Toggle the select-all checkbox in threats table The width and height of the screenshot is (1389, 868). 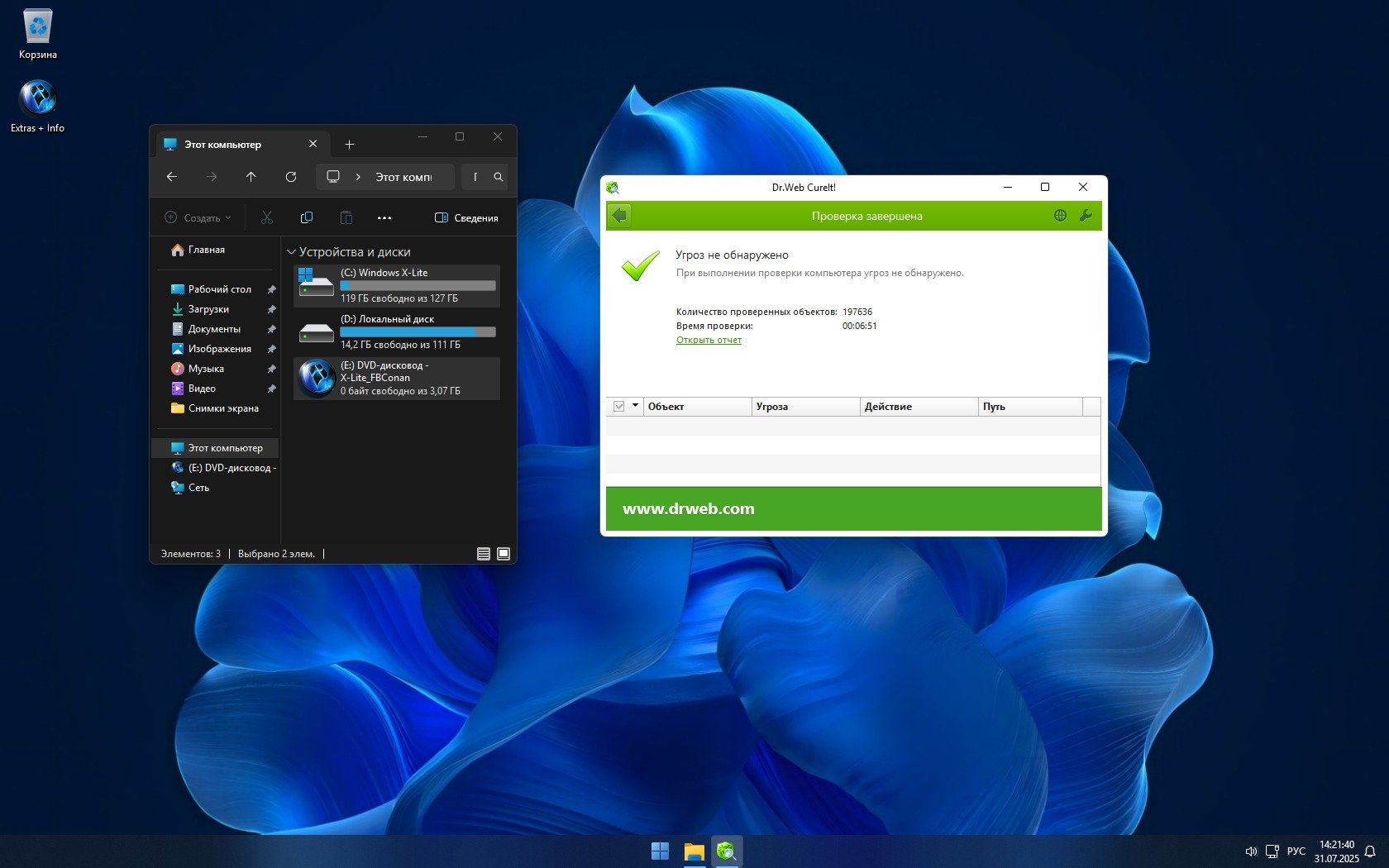pos(618,407)
